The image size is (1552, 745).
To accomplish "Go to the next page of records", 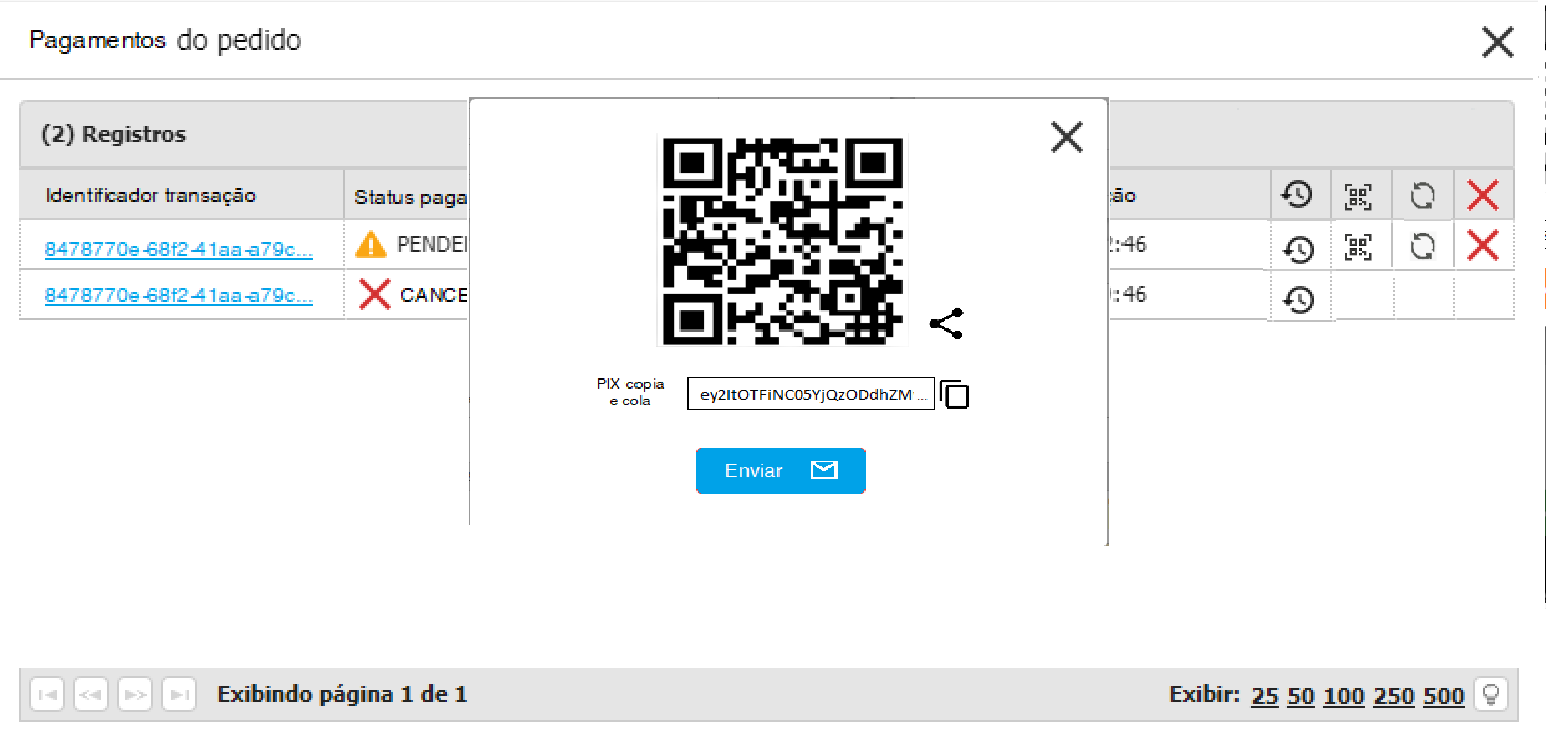I will (135, 694).
